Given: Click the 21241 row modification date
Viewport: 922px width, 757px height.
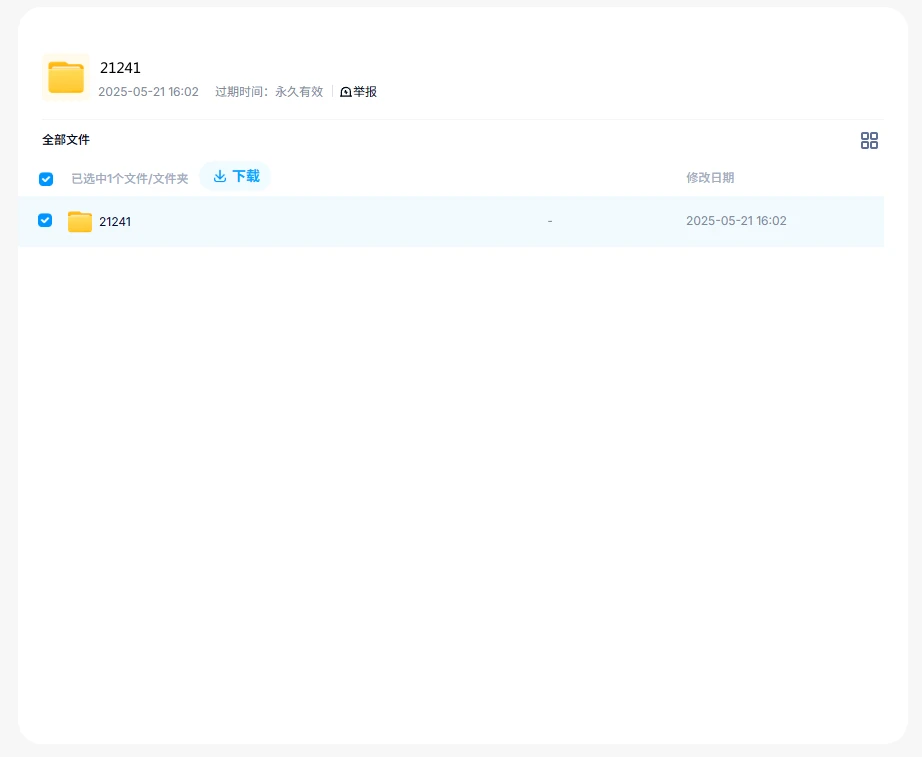Looking at the screenshot, I should tap(736, 221).
